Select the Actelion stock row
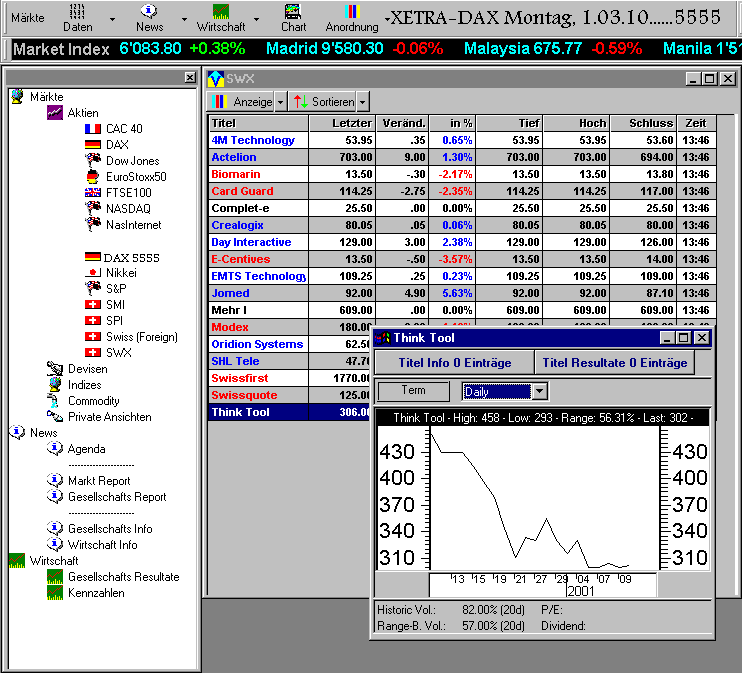 (x=462, y=157)
